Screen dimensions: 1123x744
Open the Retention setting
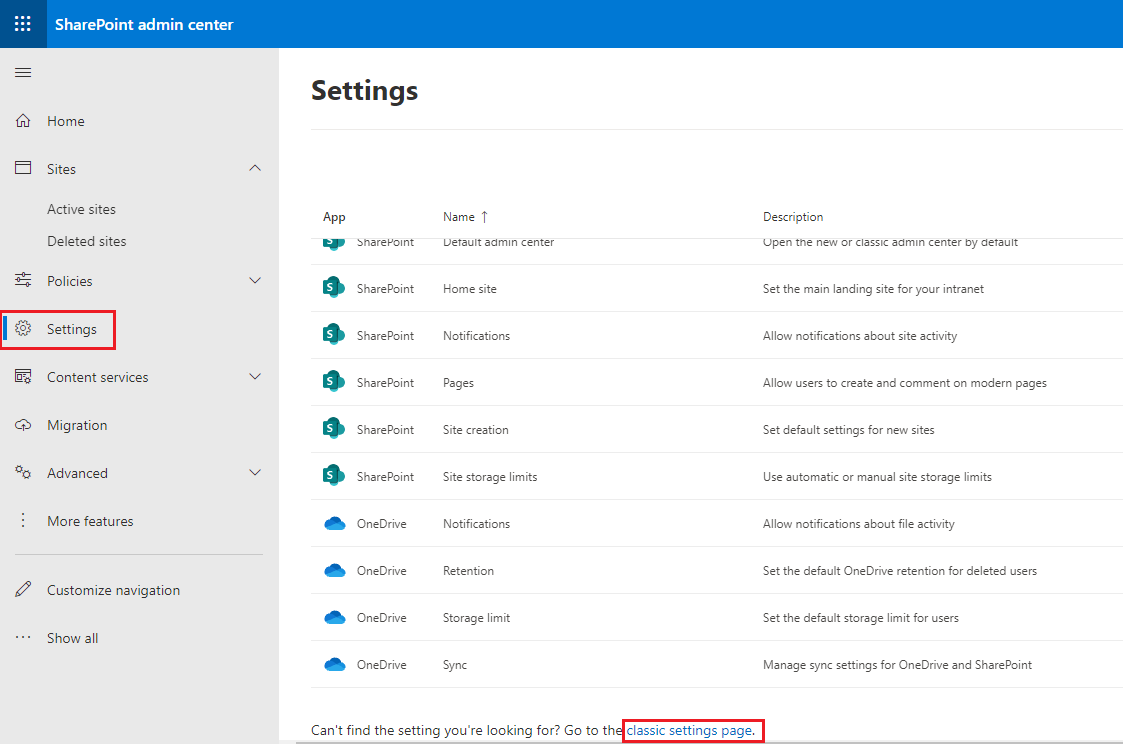pos(468,571)
